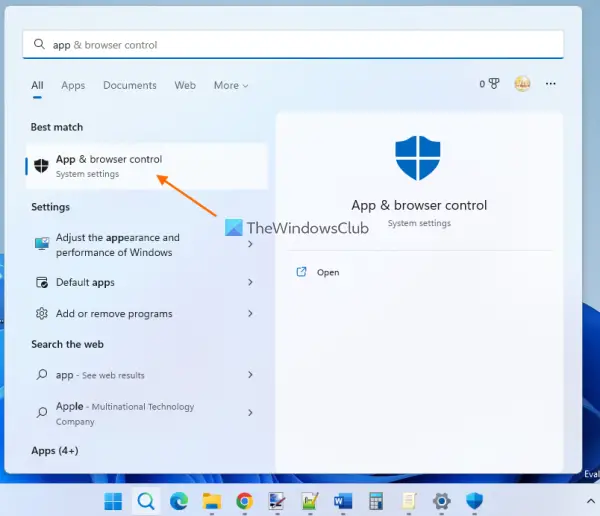Viewport: 600px width, 516px height.
Task: Click the Apps (4+) section heading
Action: pyautogui.click(x=55, y=451)
